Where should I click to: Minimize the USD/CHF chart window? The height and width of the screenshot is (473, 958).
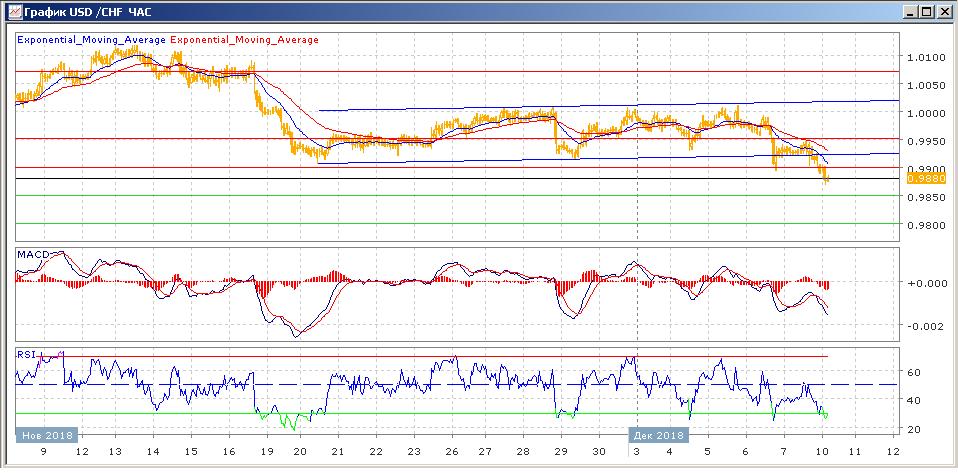[910, 11]
